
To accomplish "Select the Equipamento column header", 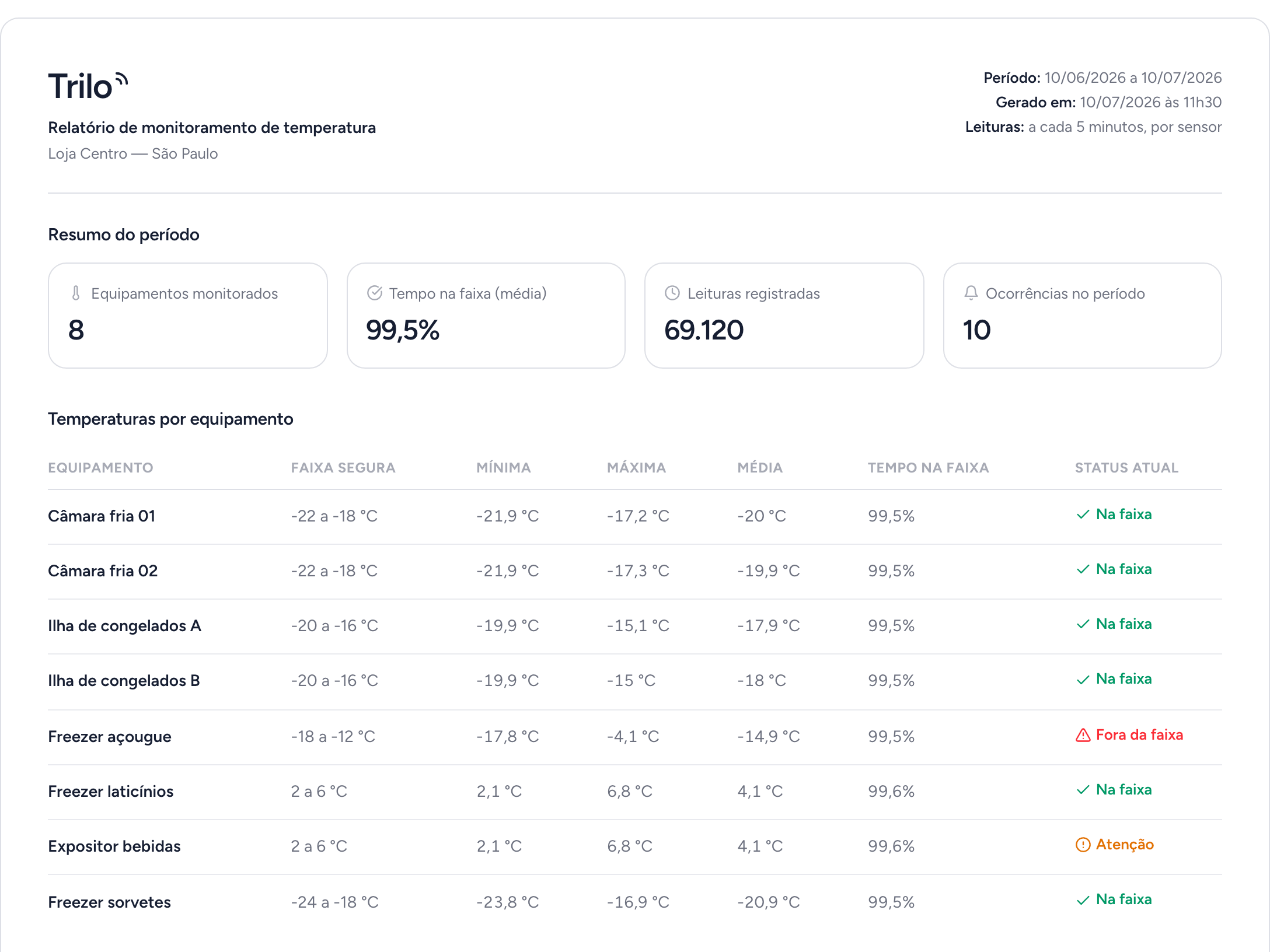I will click(100, 468).
